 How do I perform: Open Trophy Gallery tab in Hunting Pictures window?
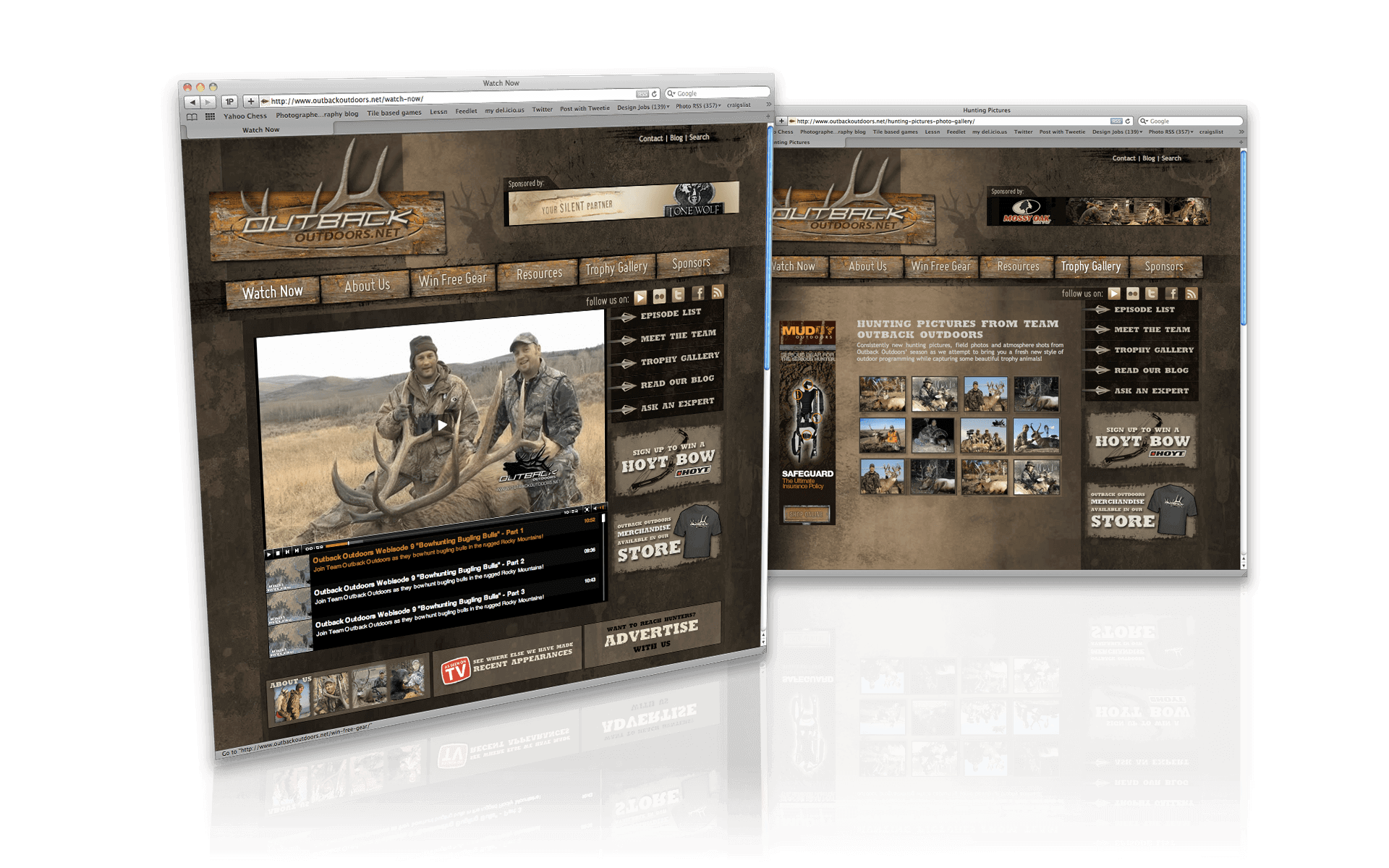1091,266
